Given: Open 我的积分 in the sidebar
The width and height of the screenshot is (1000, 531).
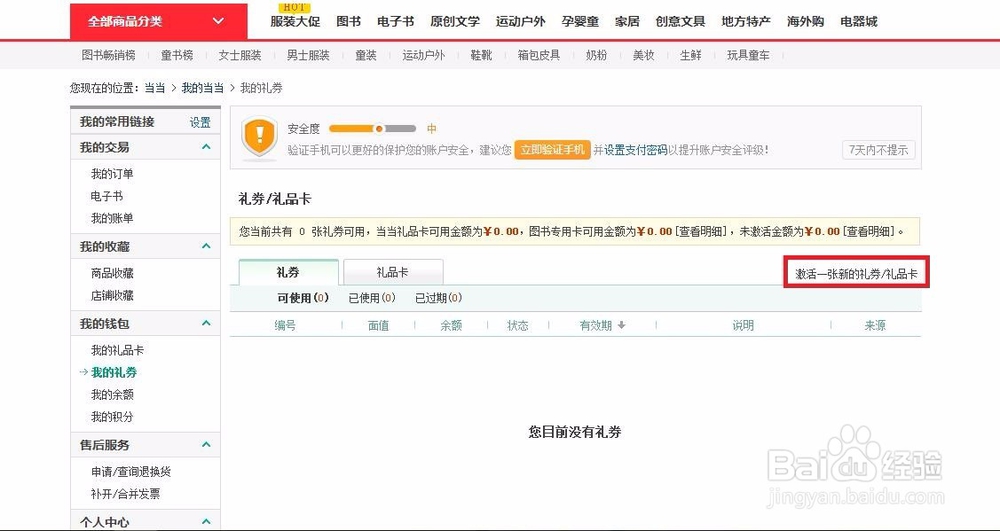Looking at the screenshot, I should (112, 417).
